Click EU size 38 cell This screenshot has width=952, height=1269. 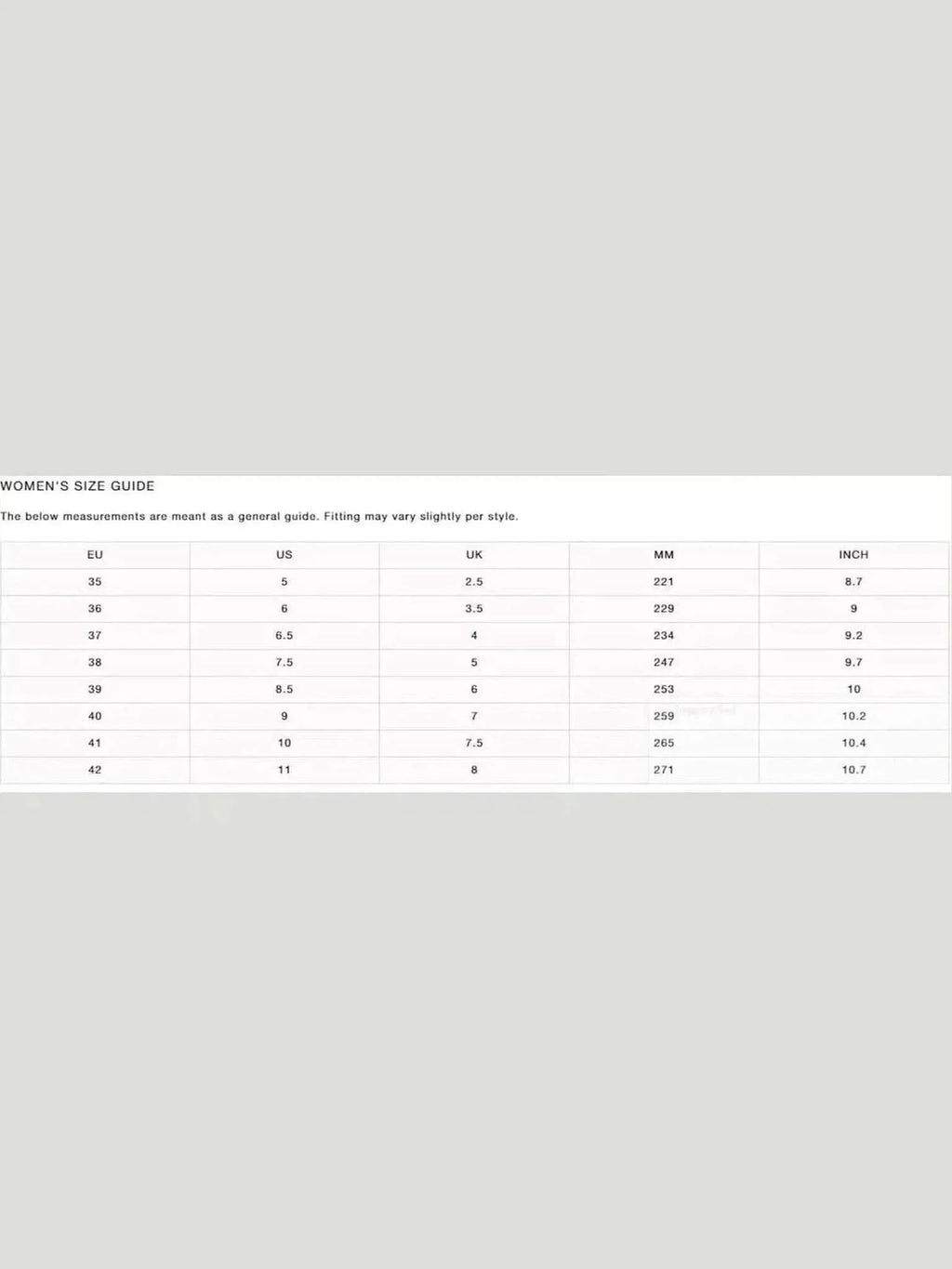click(x=95, y=663)
